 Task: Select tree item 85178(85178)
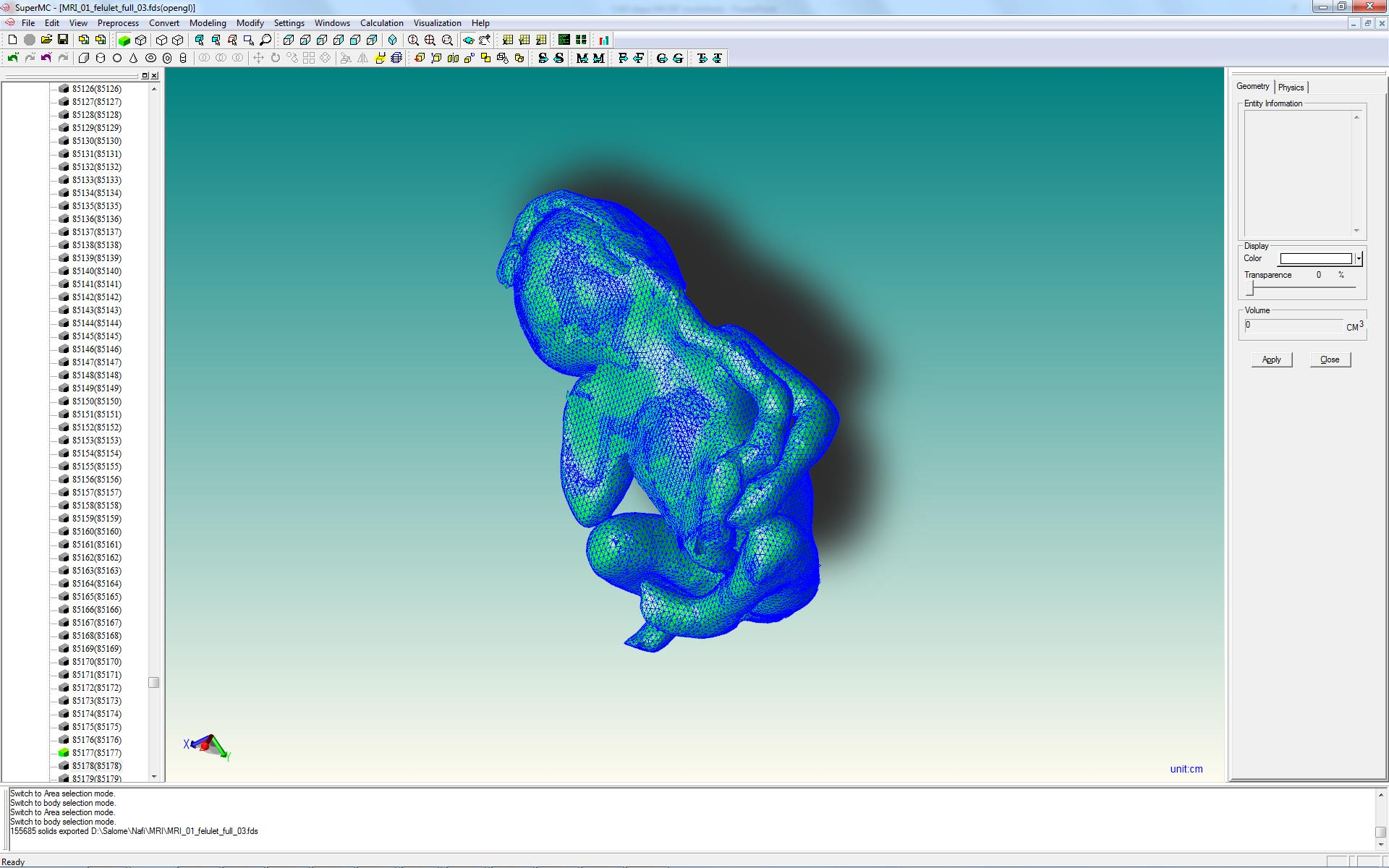[96, 766]
